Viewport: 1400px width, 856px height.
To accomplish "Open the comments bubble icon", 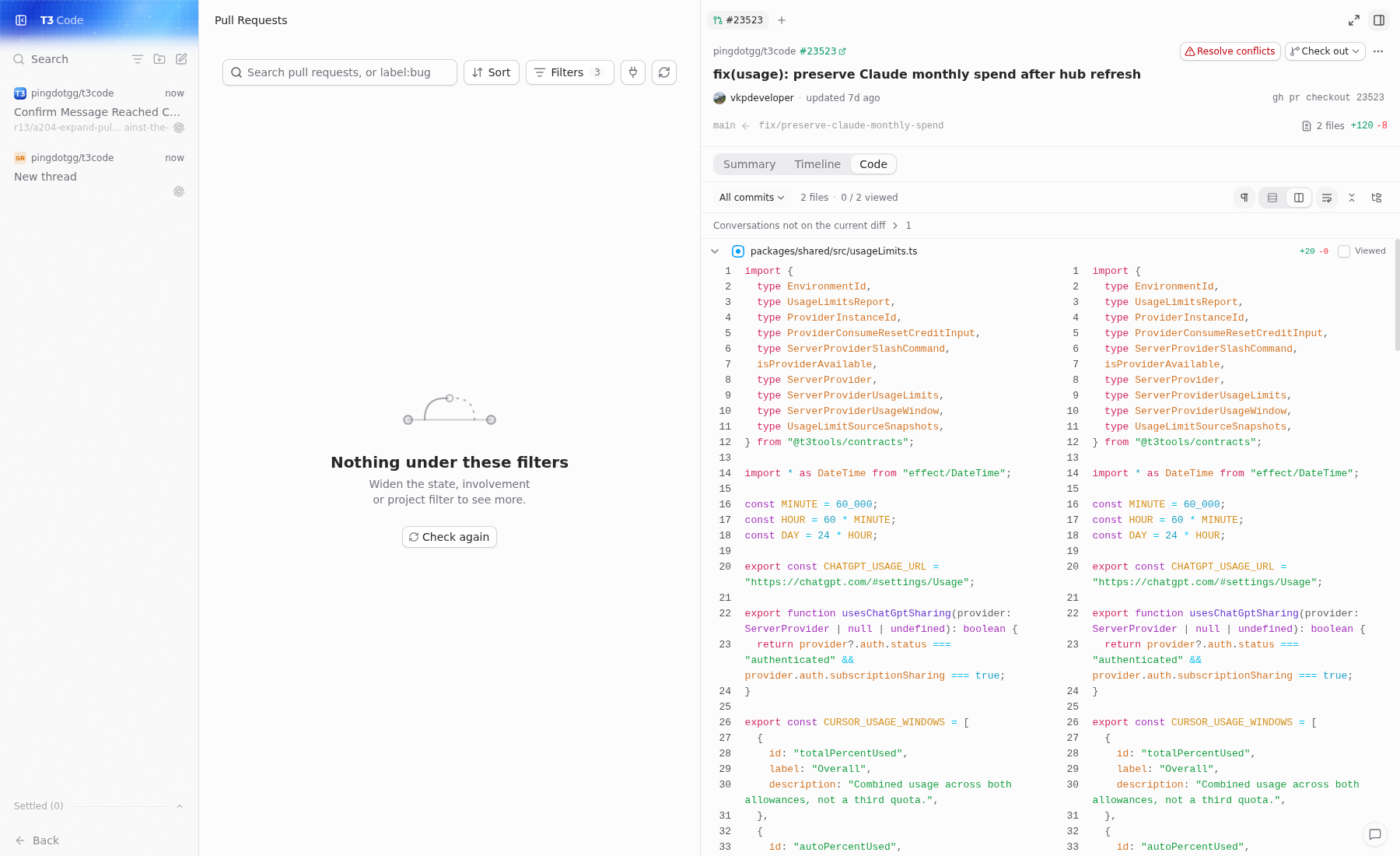I will [1375, 834].
